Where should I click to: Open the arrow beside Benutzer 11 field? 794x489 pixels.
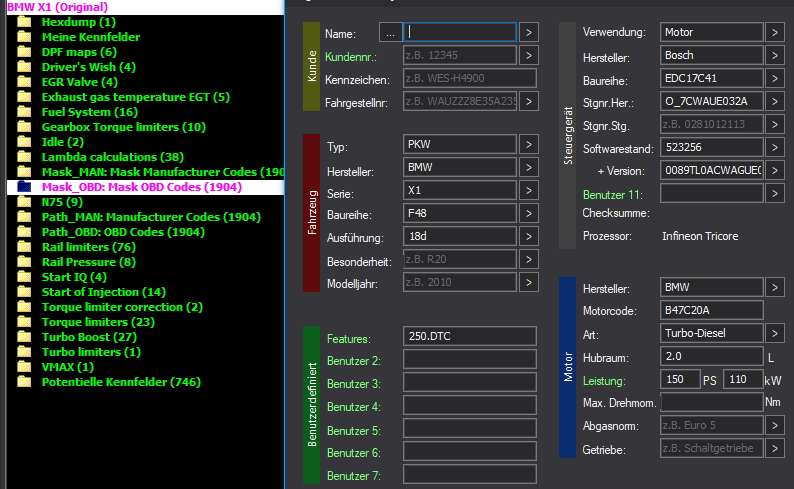coord(775,193)
